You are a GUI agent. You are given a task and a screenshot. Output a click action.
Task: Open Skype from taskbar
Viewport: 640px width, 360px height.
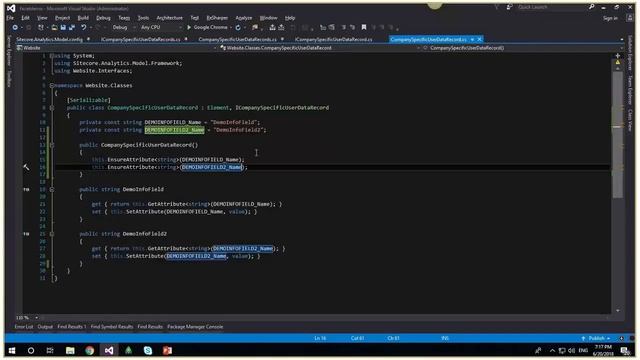point(148,350)
